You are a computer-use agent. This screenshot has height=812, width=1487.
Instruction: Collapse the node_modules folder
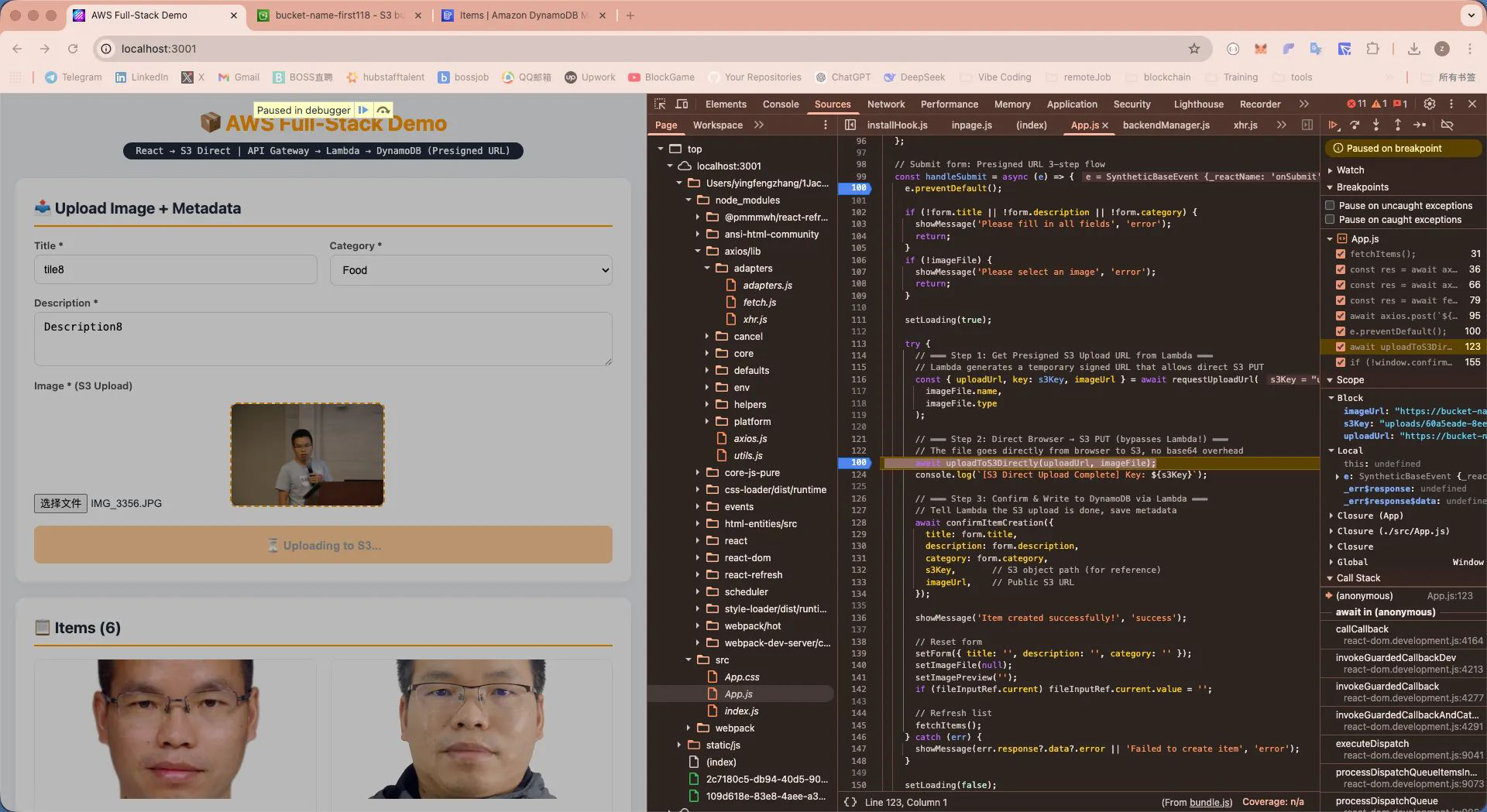(x=688, y=200)
